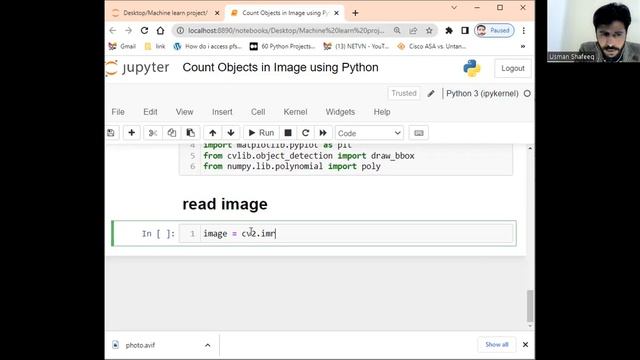Screen dimensions: 640x360
Task: Reload the current page
Action: click(x=144, y=31)
